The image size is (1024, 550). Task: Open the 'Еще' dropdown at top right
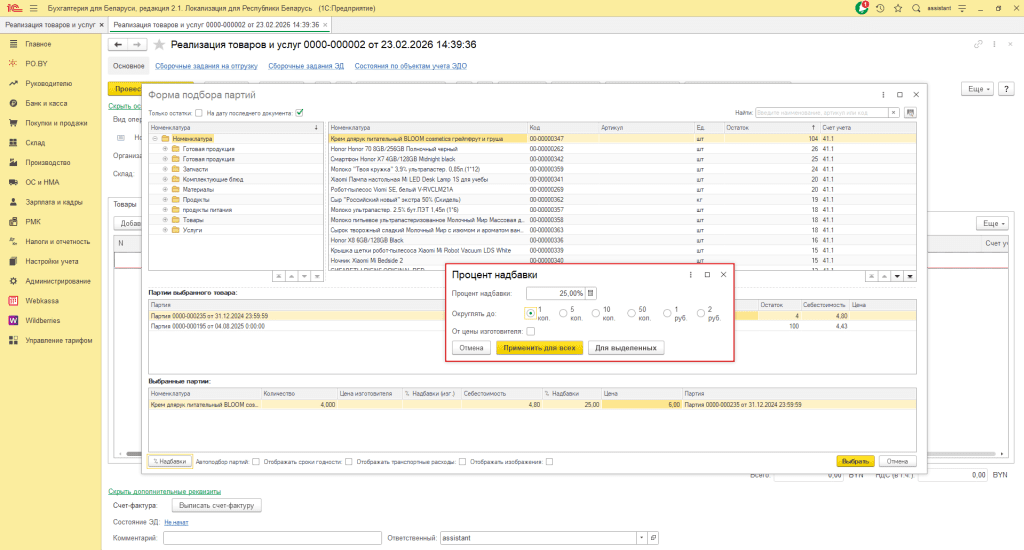click(977, 89)
